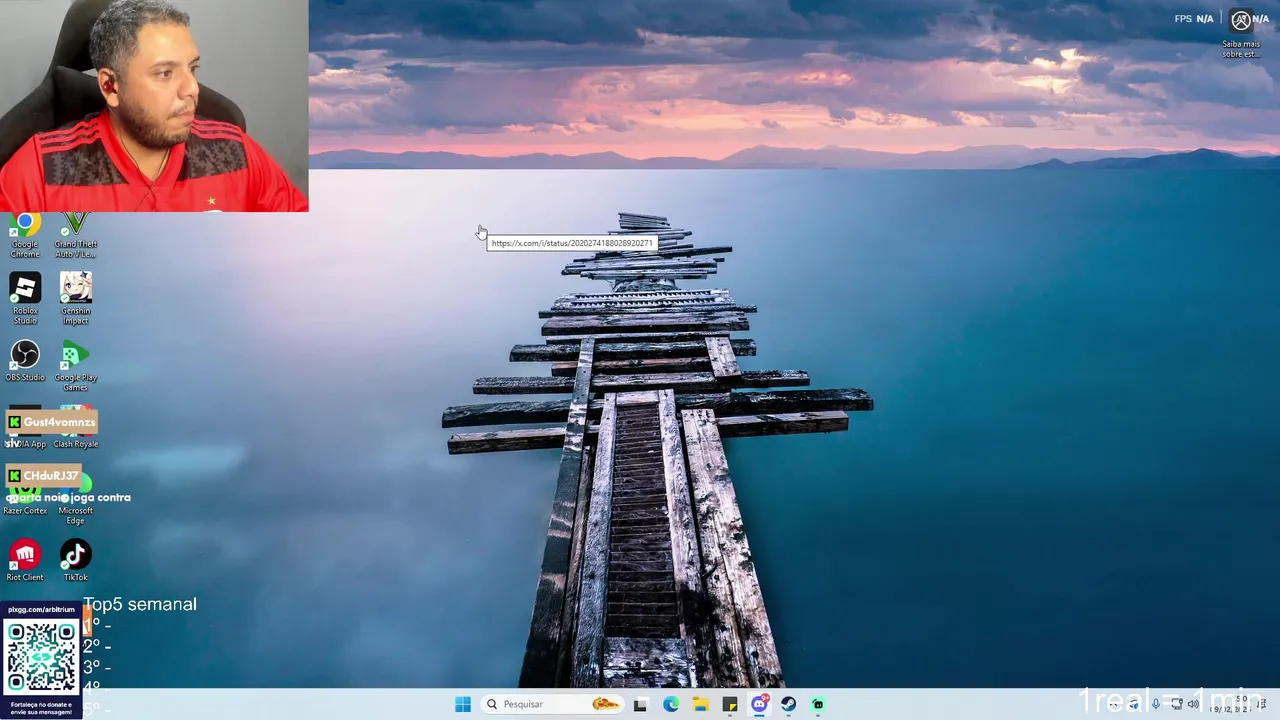The width and height of the screenshot is (1280, 720).
Task: Click the Pesquisar taskbar search box
Action: (x=551, y=704)
